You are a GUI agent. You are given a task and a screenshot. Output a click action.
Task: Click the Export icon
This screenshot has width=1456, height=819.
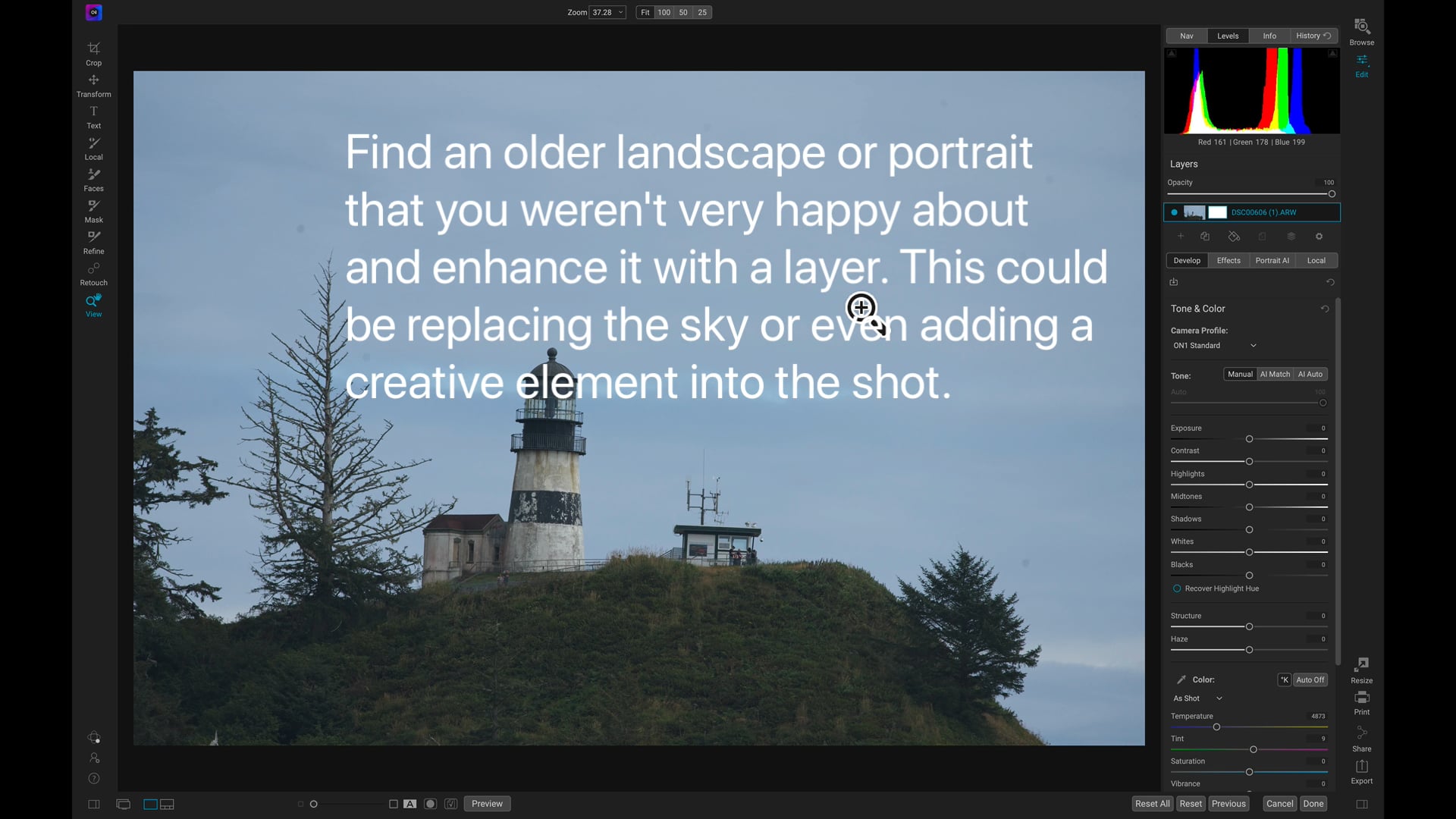coord(1361,771)
